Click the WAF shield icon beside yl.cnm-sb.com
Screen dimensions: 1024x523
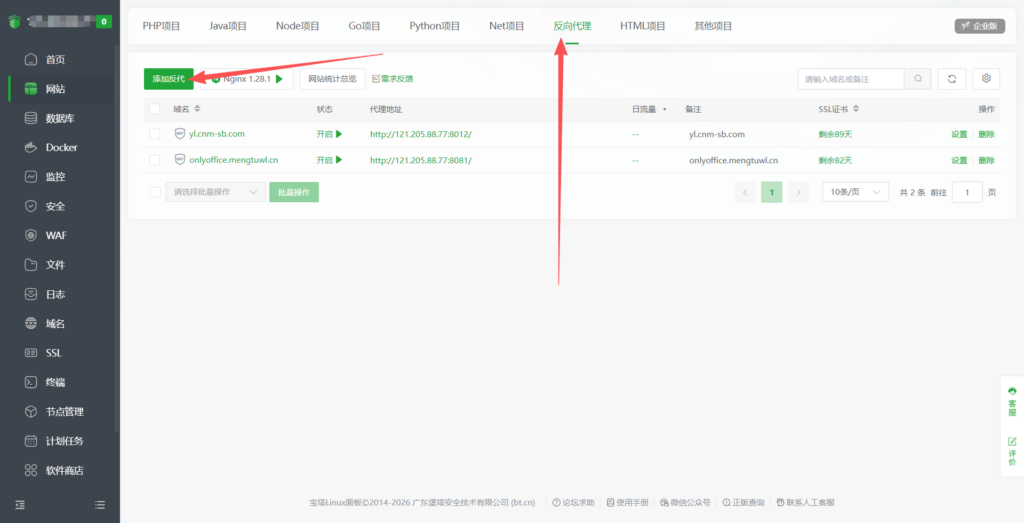(180, 134)
